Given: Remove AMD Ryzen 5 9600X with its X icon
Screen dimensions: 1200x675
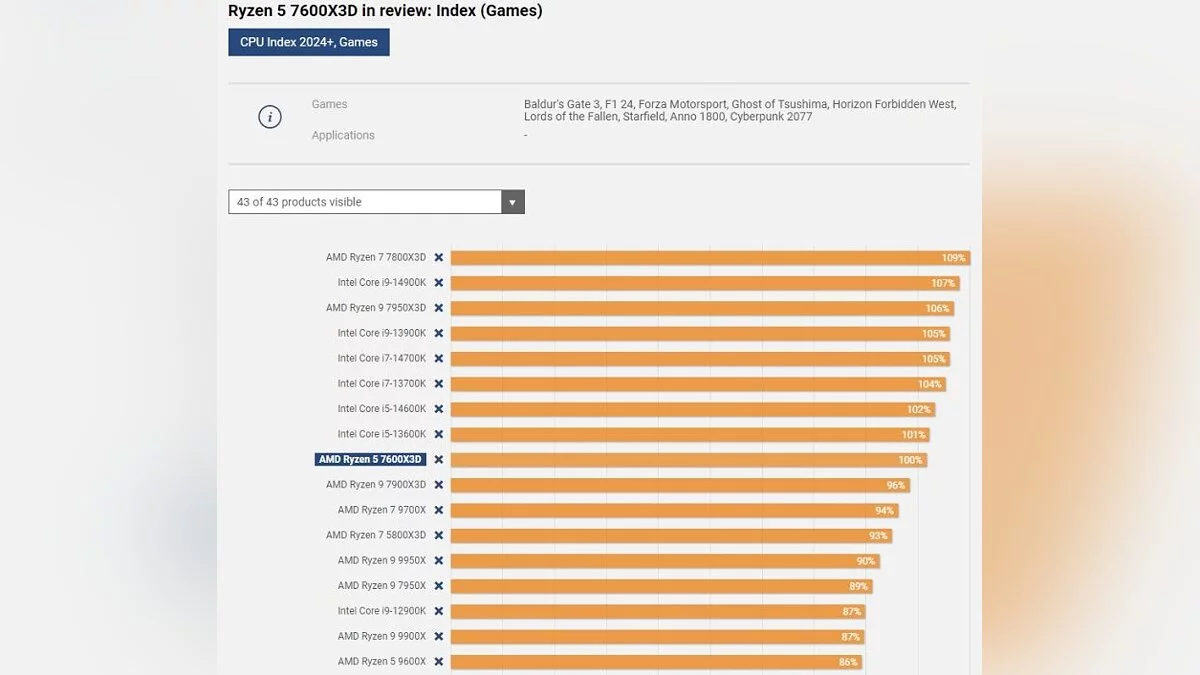Looking at the screenshot, I should tap(438, 662).
